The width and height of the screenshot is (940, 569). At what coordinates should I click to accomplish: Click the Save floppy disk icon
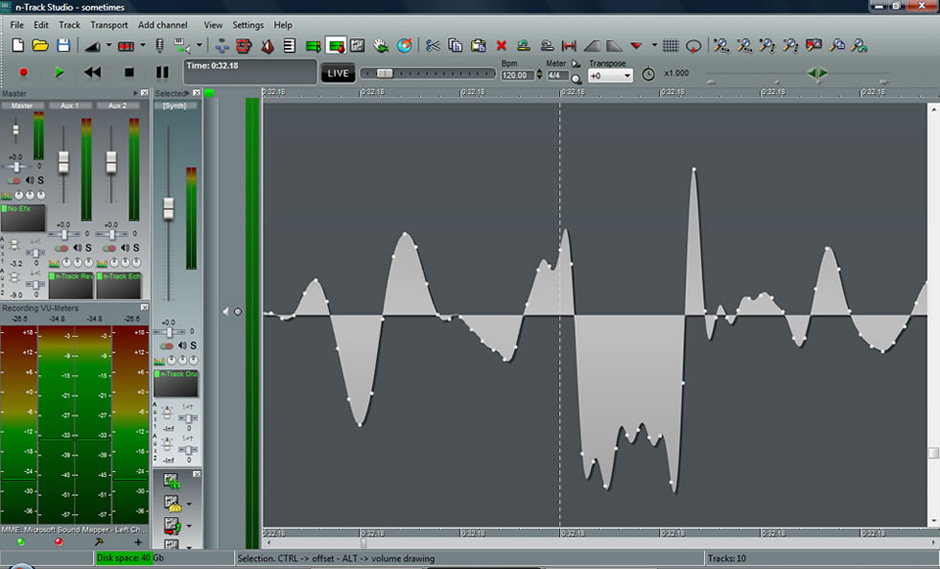pyautogui.click(x=64, y=45)
